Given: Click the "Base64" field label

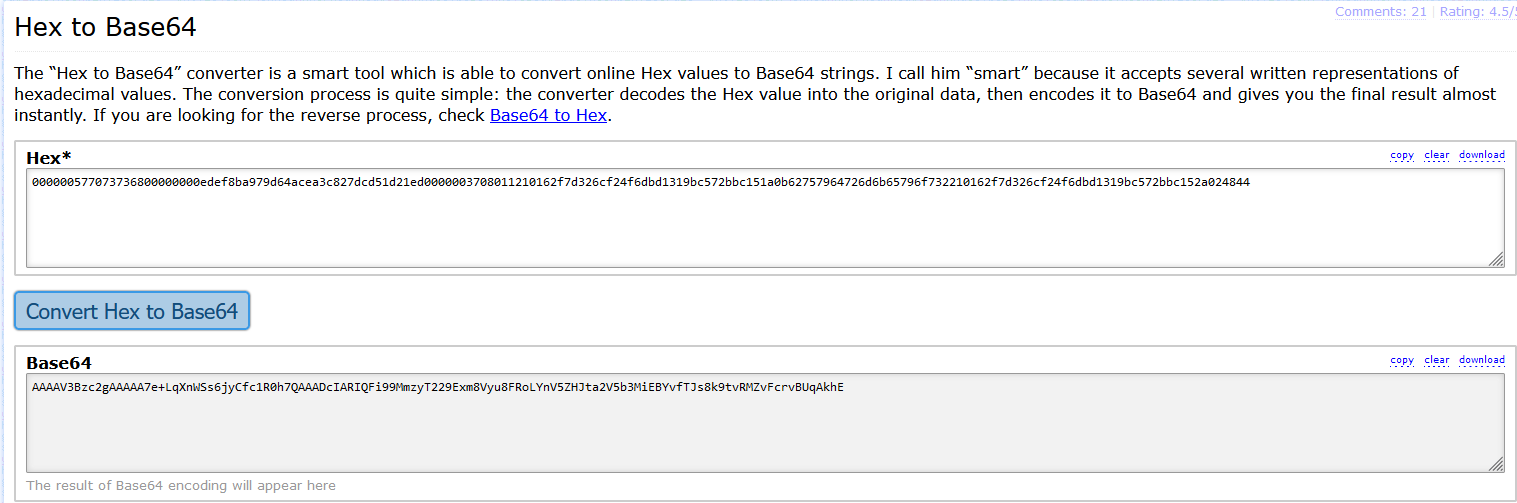Looking at the screenshot, I should tap(59, 363).
